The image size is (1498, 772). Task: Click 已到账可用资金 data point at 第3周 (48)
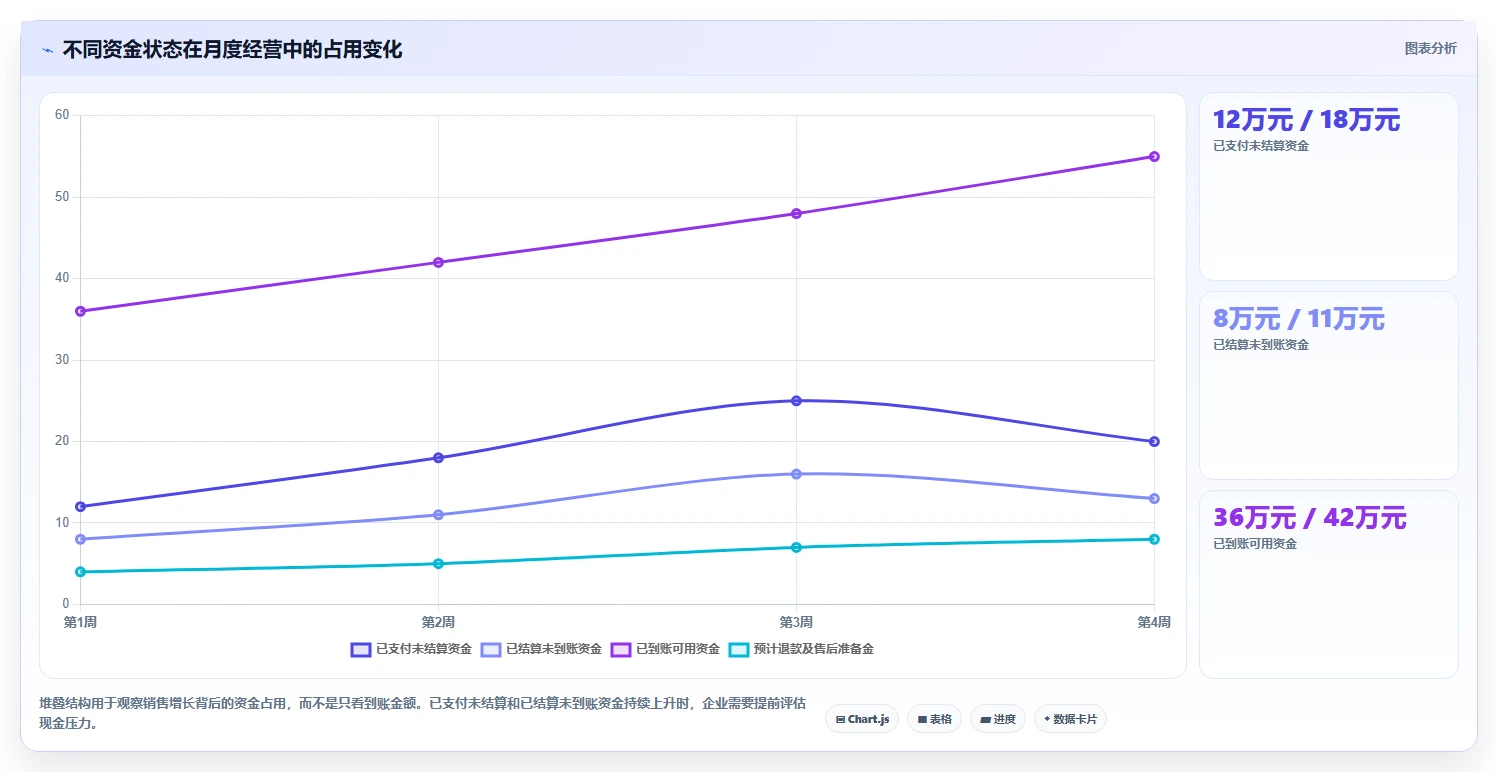[796, 213]
